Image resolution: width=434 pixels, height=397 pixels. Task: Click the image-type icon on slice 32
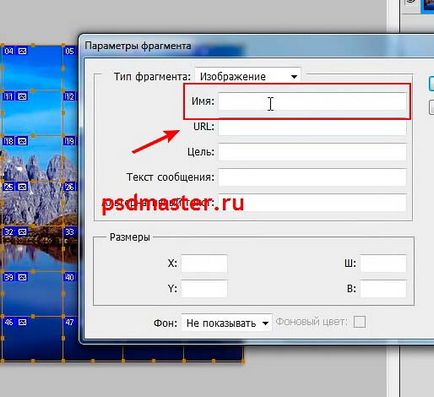(x=22, y=232)
